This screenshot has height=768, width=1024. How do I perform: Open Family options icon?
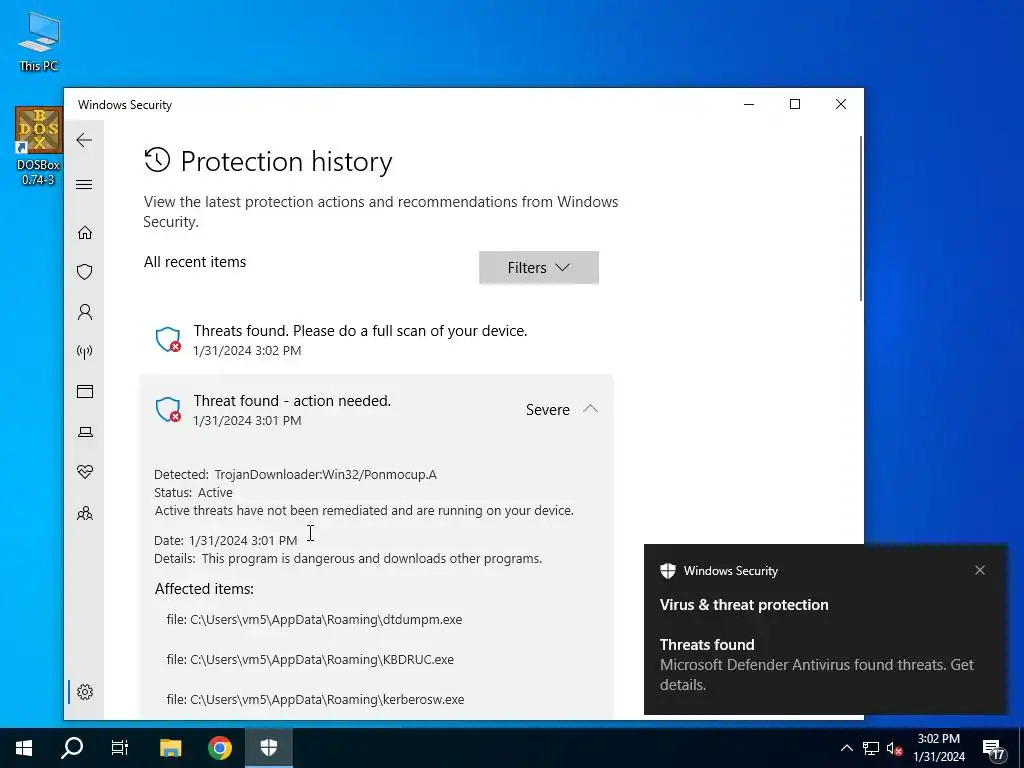[85, 513]
